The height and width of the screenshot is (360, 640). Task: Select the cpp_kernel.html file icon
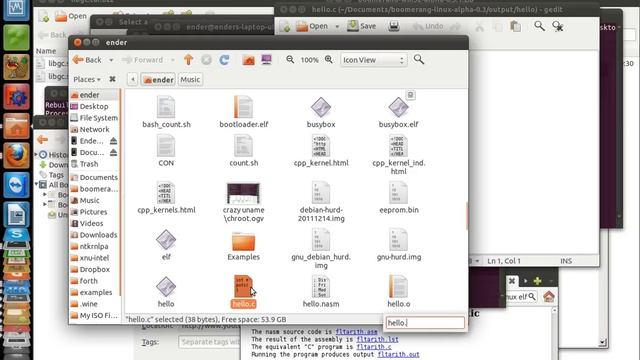pos(321,146)
